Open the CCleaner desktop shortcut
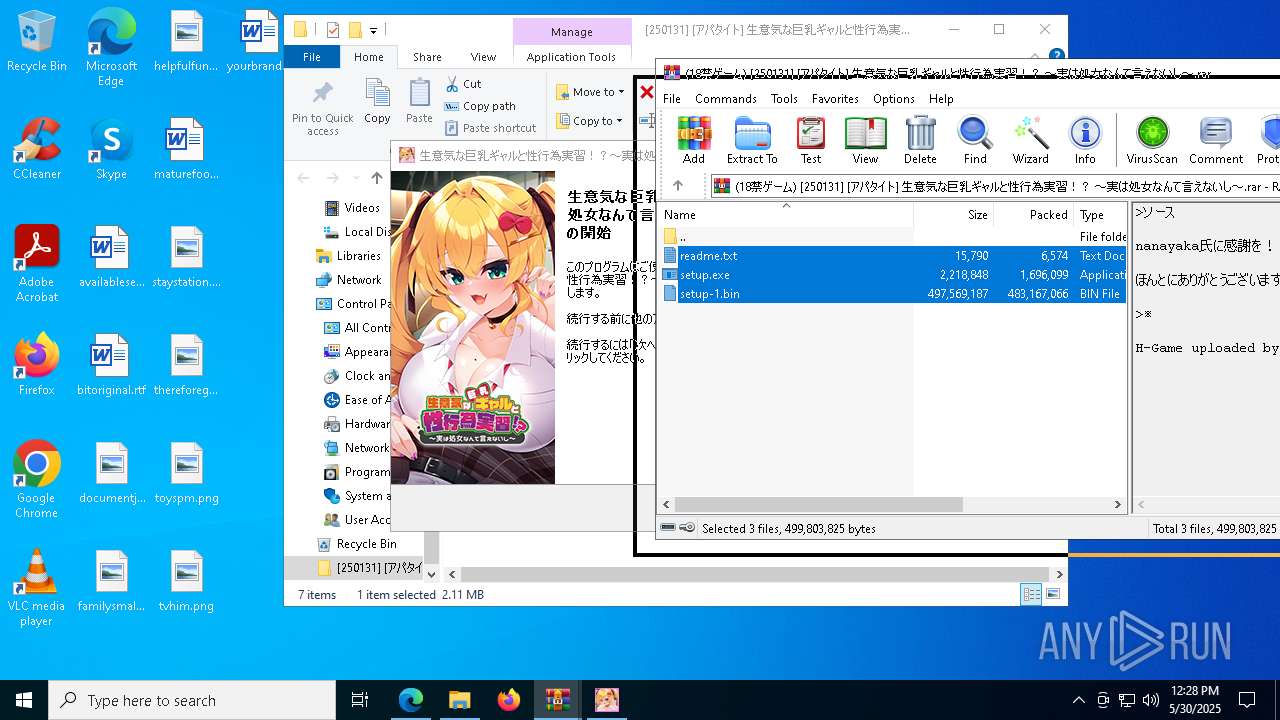 point(36,149)
